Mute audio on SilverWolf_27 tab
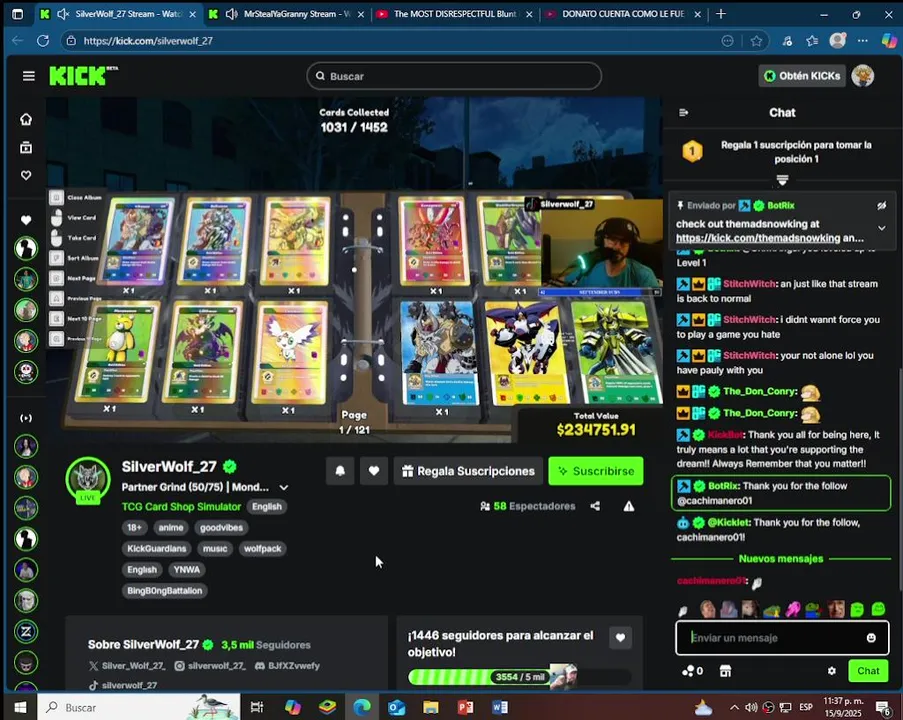 click(63, 14)
